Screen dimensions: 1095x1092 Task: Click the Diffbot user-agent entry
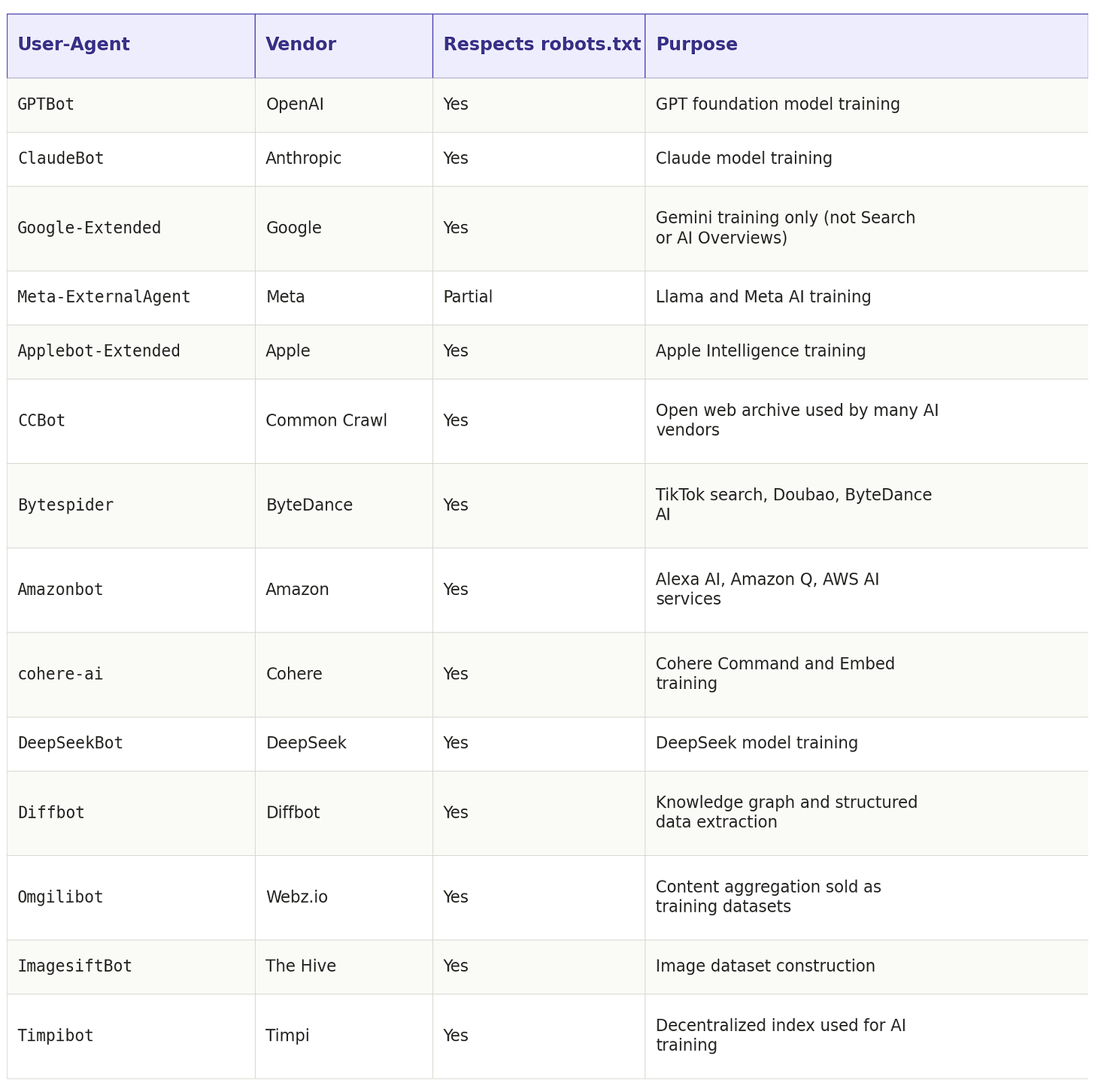(x=51, y=813)
